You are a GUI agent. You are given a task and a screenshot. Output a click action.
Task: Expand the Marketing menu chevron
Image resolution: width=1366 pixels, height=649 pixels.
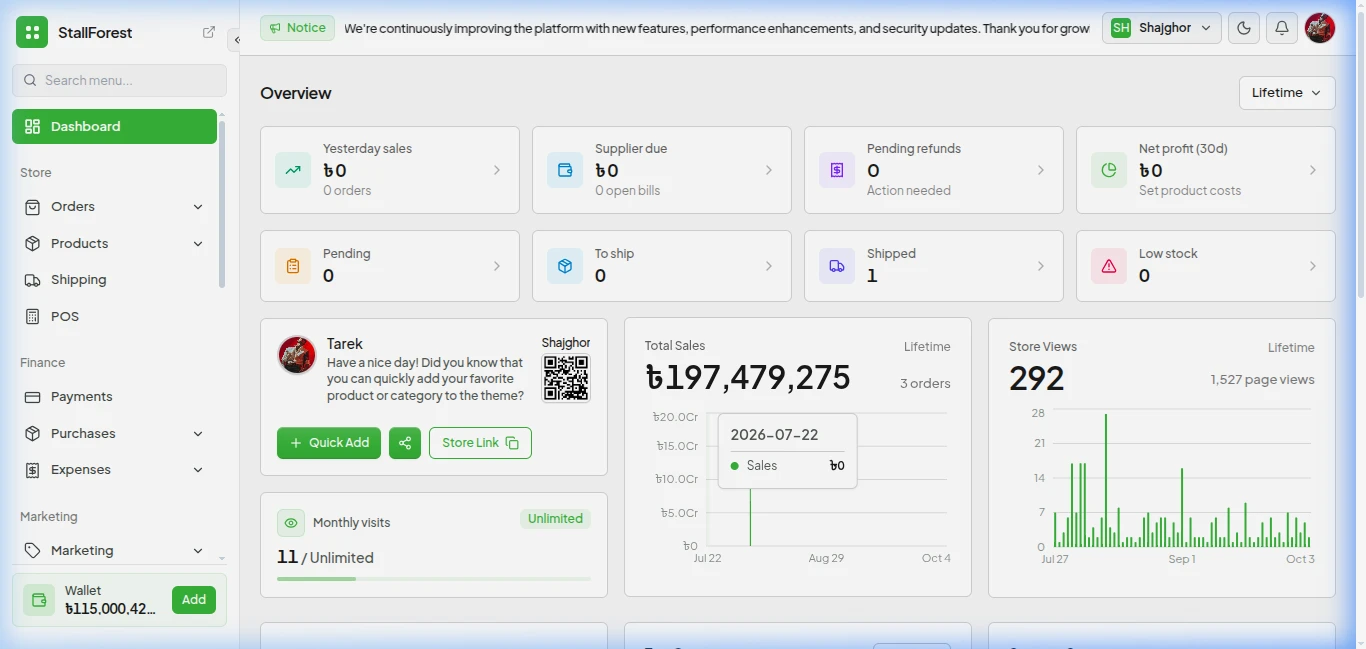198,551
